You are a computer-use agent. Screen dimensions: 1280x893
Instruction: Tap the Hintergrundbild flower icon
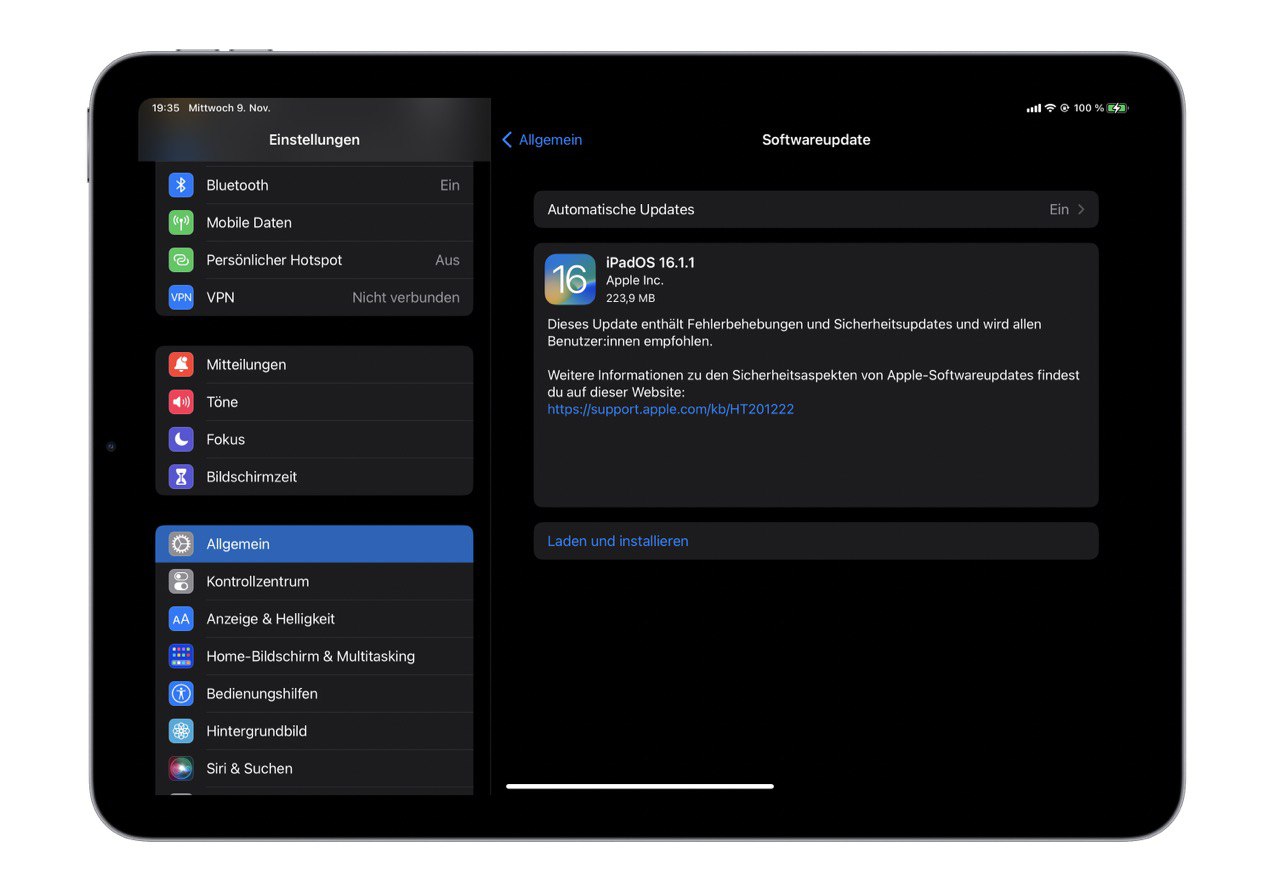pos(181,731)
